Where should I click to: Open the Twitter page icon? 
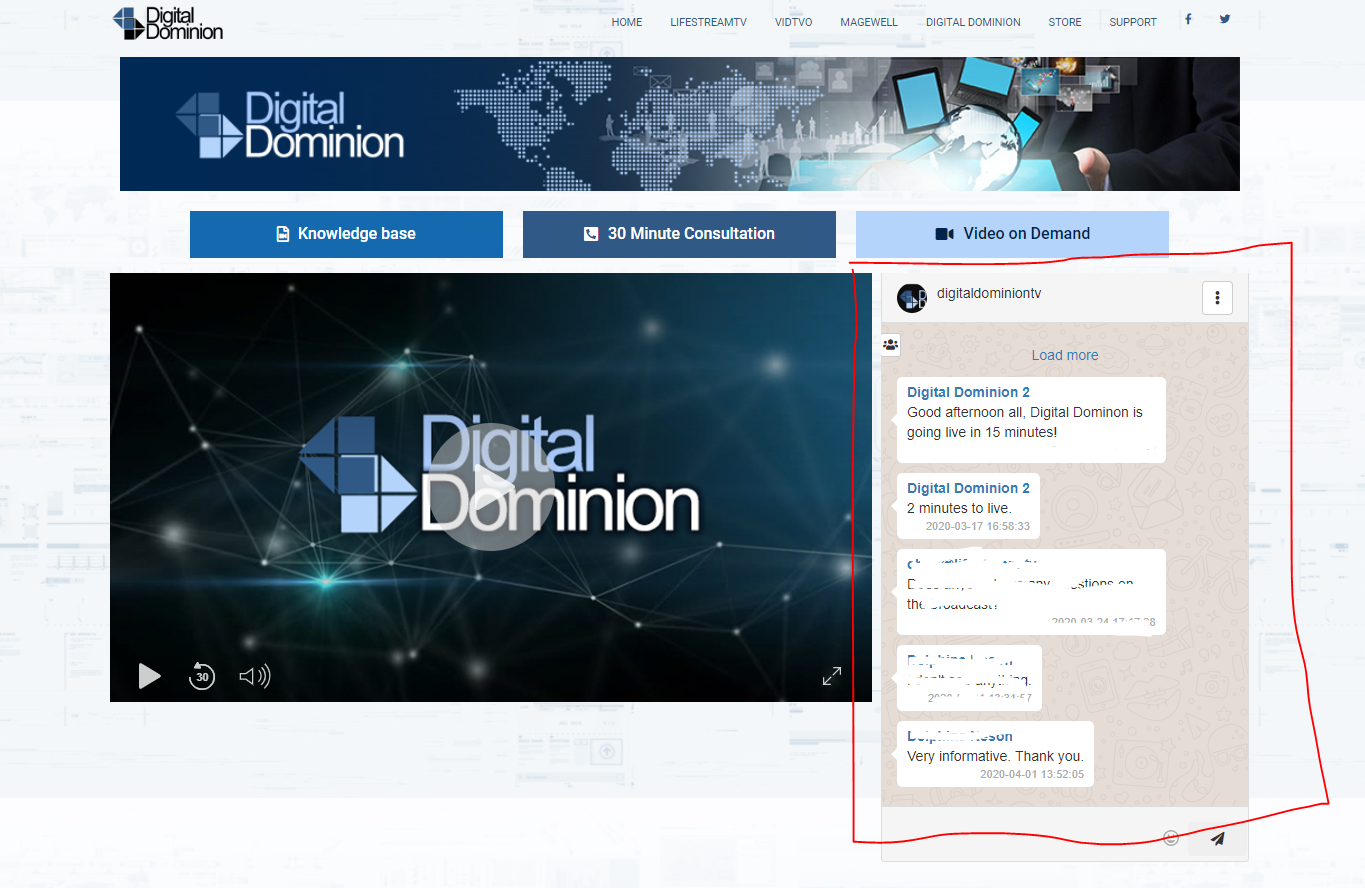tap(1225, 19)
